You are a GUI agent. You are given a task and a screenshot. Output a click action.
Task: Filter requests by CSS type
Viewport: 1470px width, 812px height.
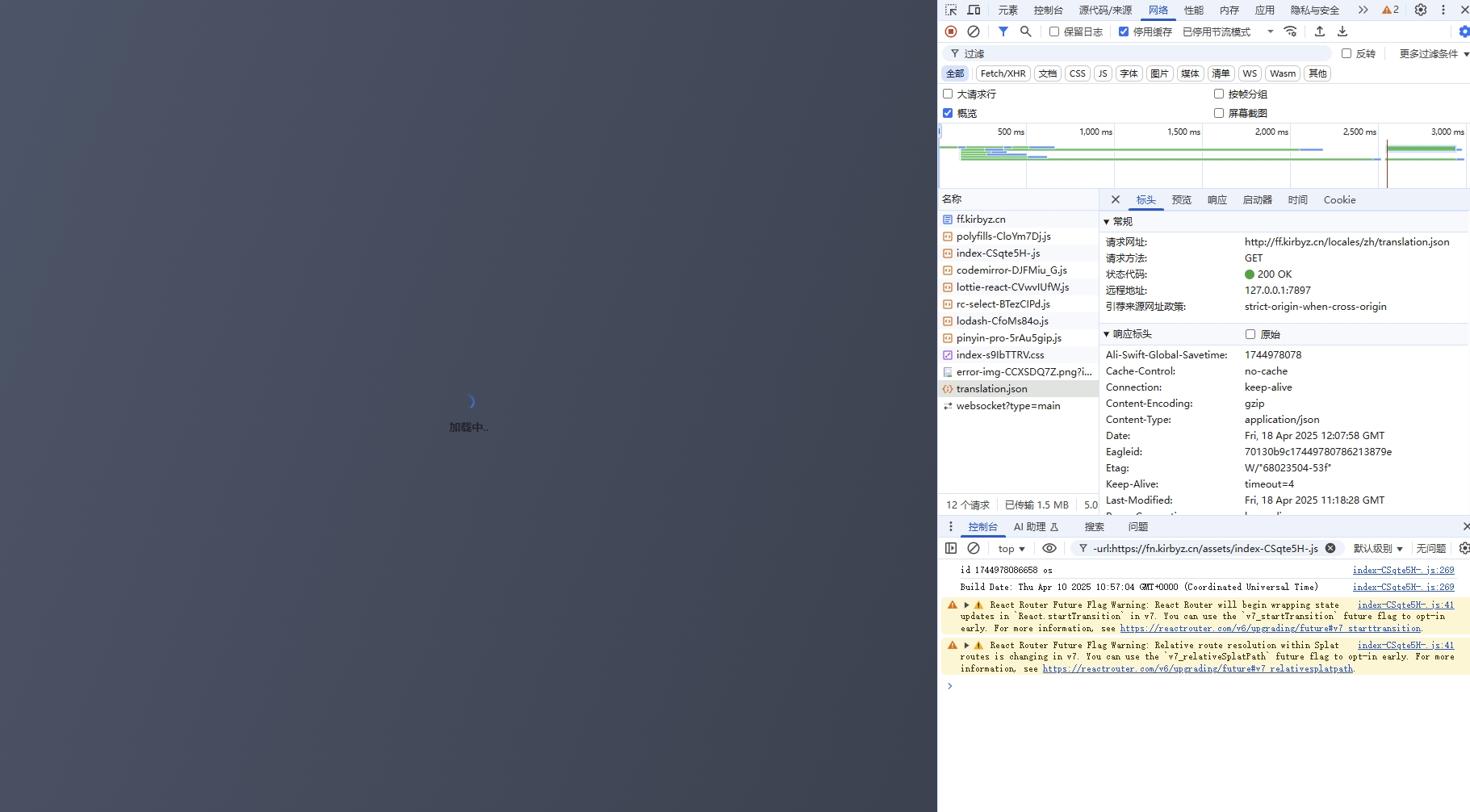point(1077,73)
